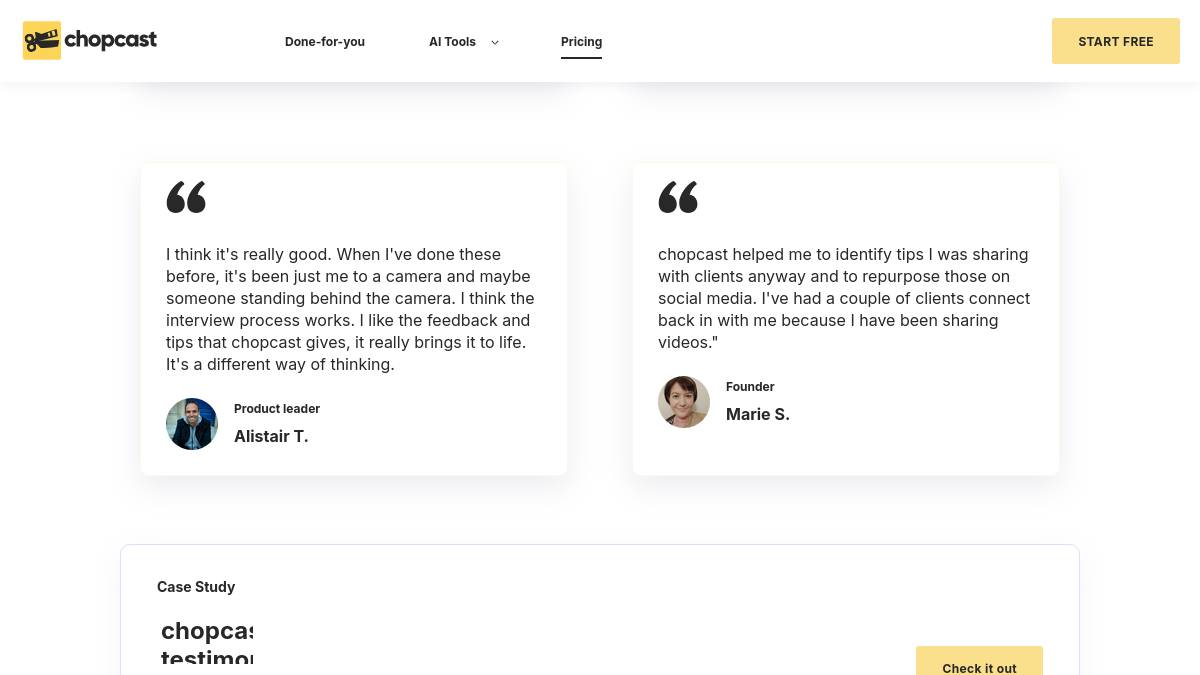
Task: Click the Case Study heading
Action: [x=196, y=587]
